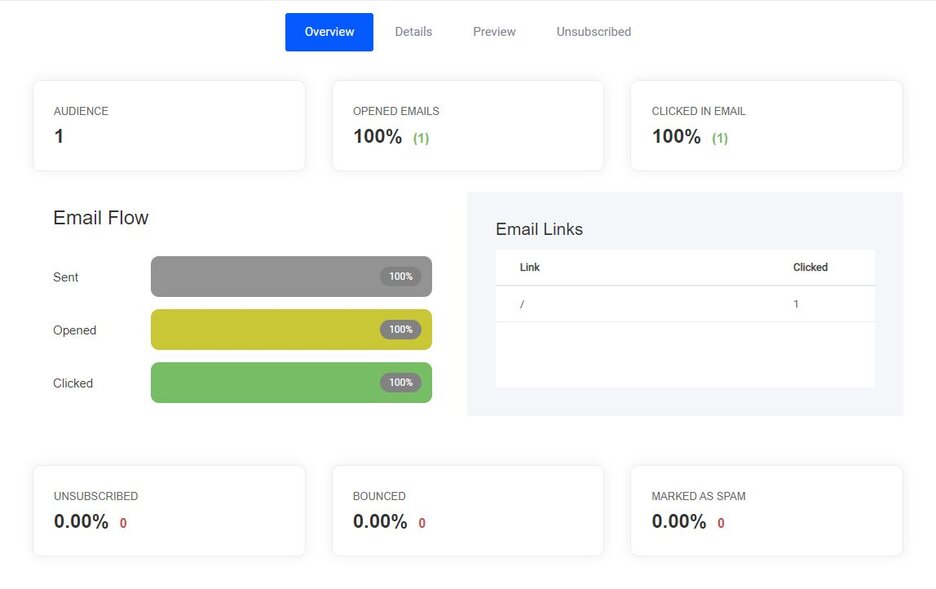This screenshot has width=936, height=589.
Task: Switch to the Overview tab
Action: tap(329, 32)
